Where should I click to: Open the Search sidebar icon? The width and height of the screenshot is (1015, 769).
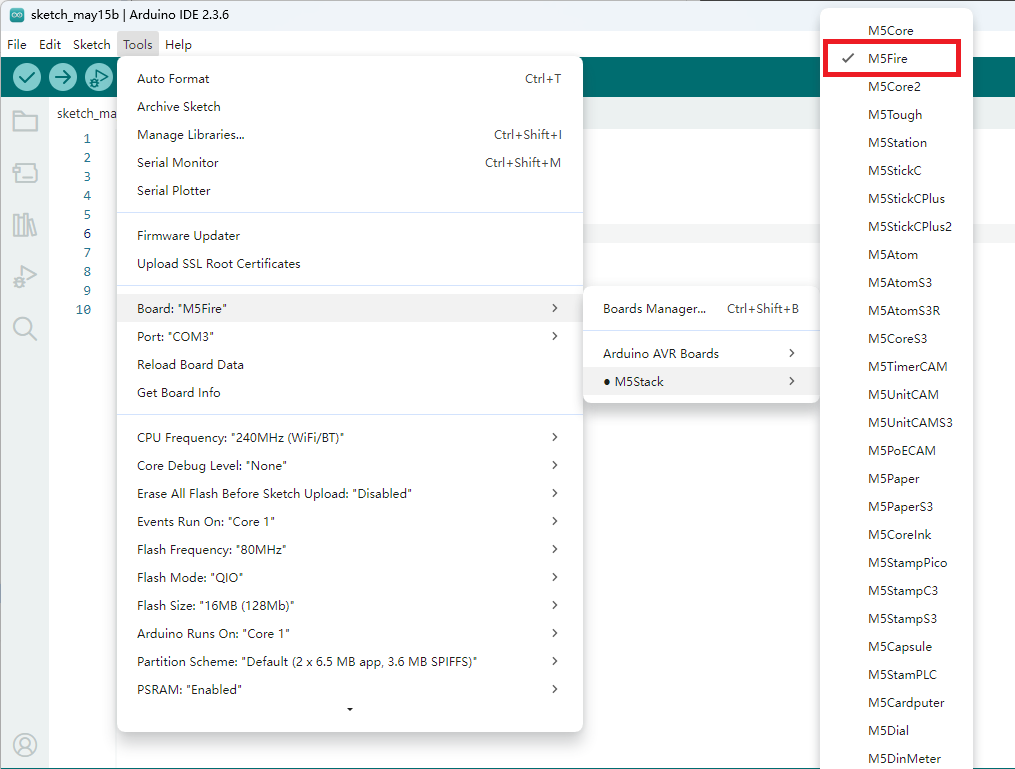click(25, 329)
